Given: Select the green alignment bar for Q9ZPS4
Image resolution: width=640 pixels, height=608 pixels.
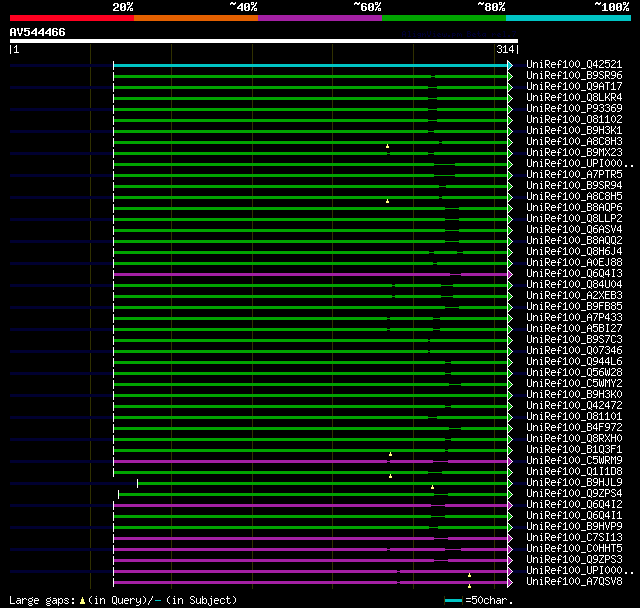Looking at the screenshot, I should [300, 493].
